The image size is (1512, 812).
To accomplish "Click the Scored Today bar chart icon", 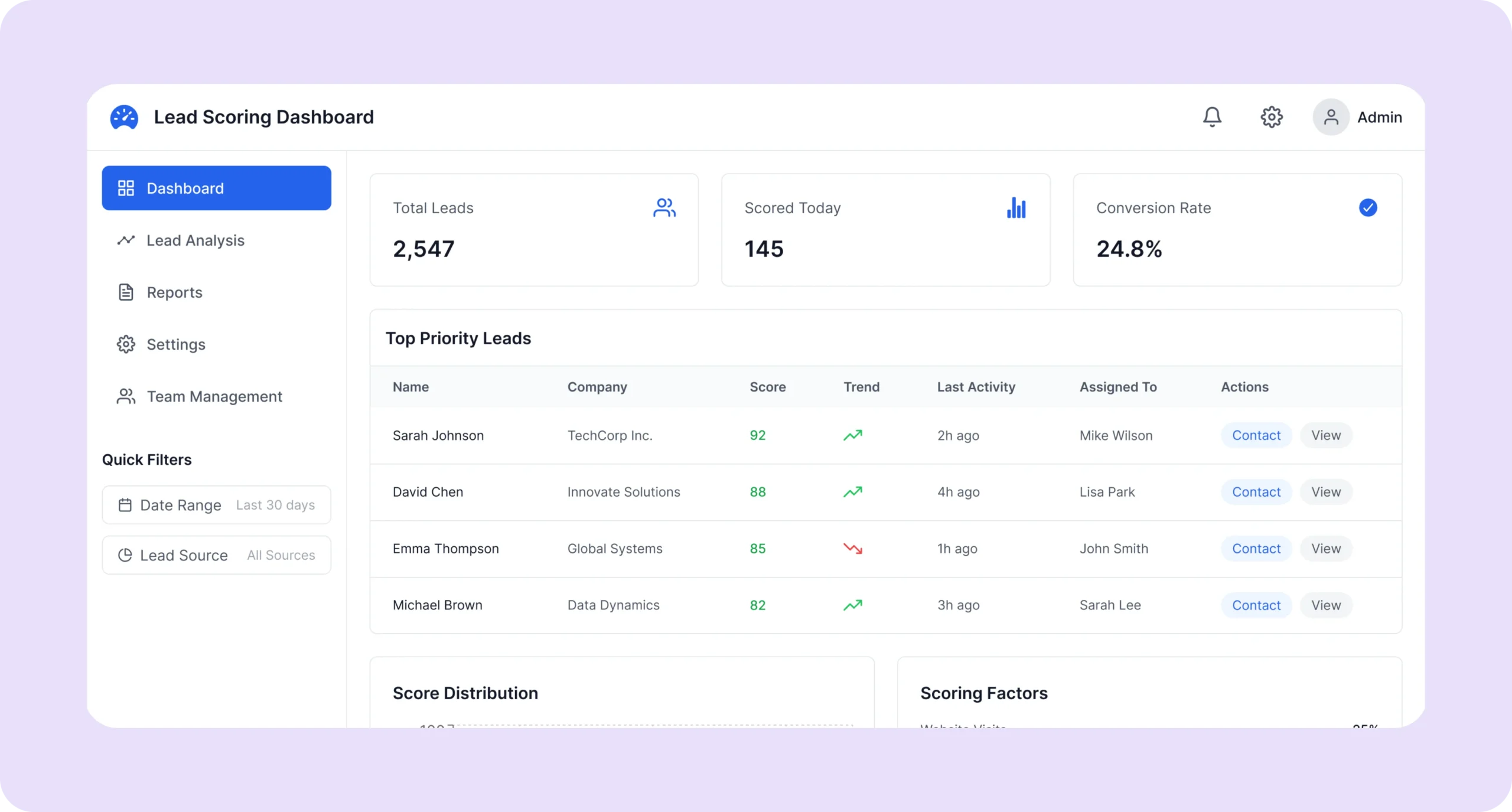I will 1016,208.
